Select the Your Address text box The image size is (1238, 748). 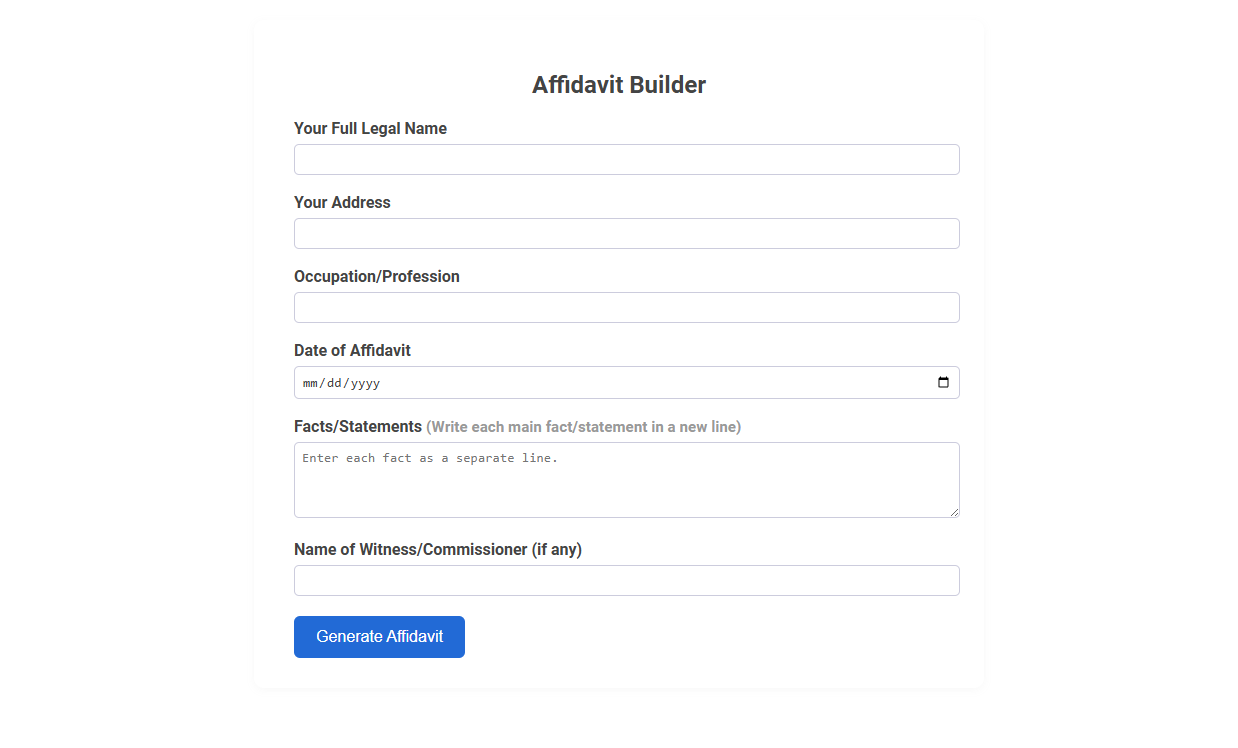click(x=626, y=233)
